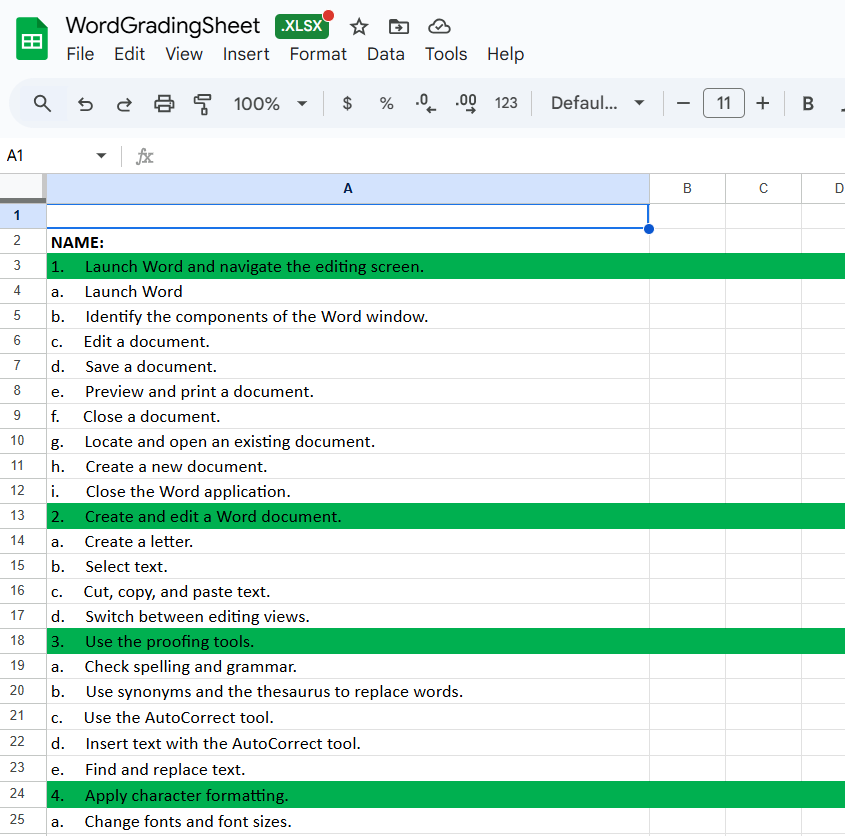Select all cells via corner box
The width and height of the screenshot is (845, 836).
click(x=22, y=188)
